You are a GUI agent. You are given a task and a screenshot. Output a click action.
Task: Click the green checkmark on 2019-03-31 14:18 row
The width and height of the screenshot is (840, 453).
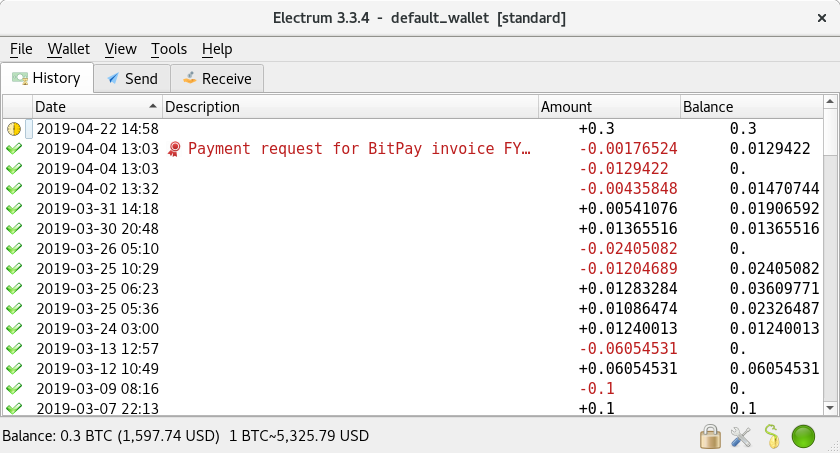(x=14, y=209)
